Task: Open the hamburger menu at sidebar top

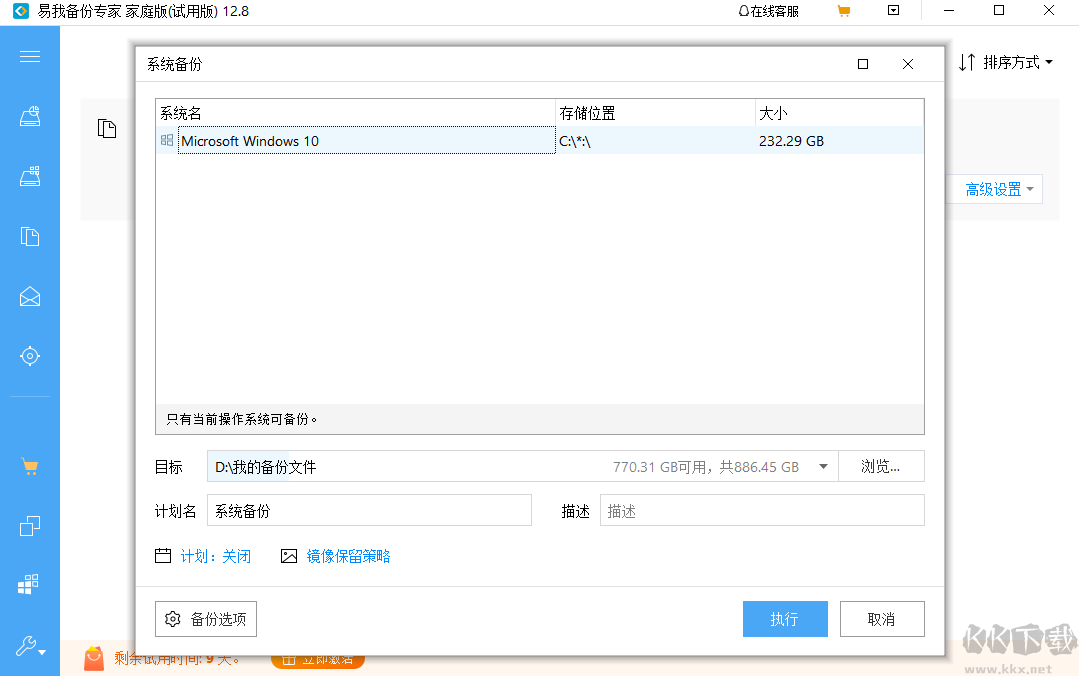Action: coord(29,56)
